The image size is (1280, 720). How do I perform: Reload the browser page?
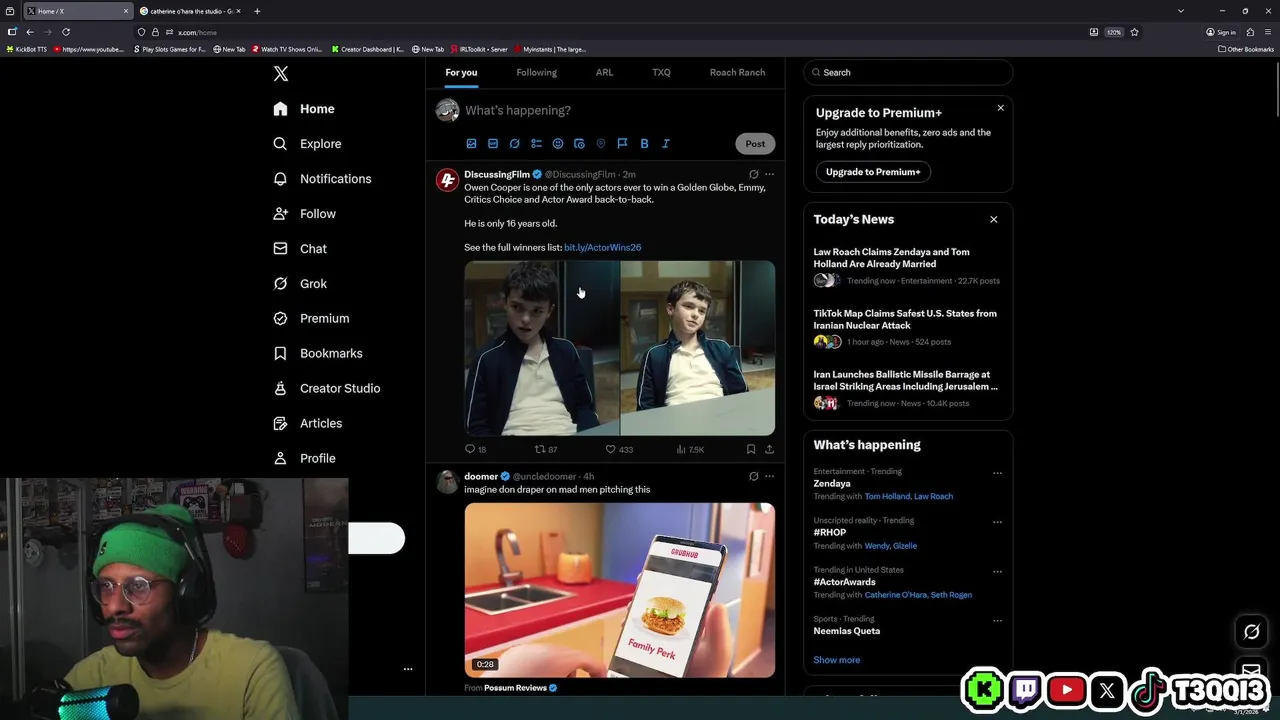click(x=66, y=32)
